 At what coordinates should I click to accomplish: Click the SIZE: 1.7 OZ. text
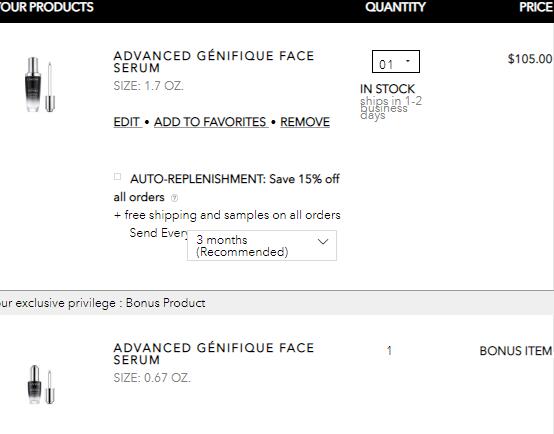coord(148,86)
